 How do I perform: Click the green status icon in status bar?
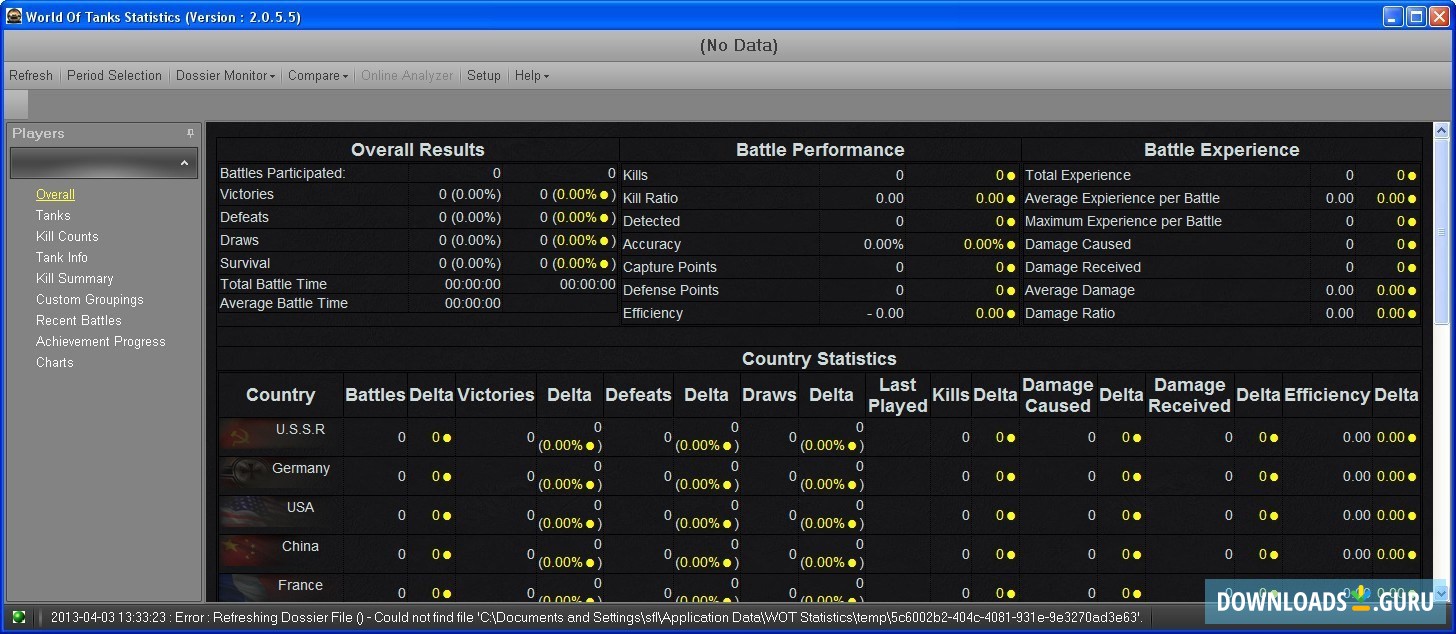[x=18, y=617]
